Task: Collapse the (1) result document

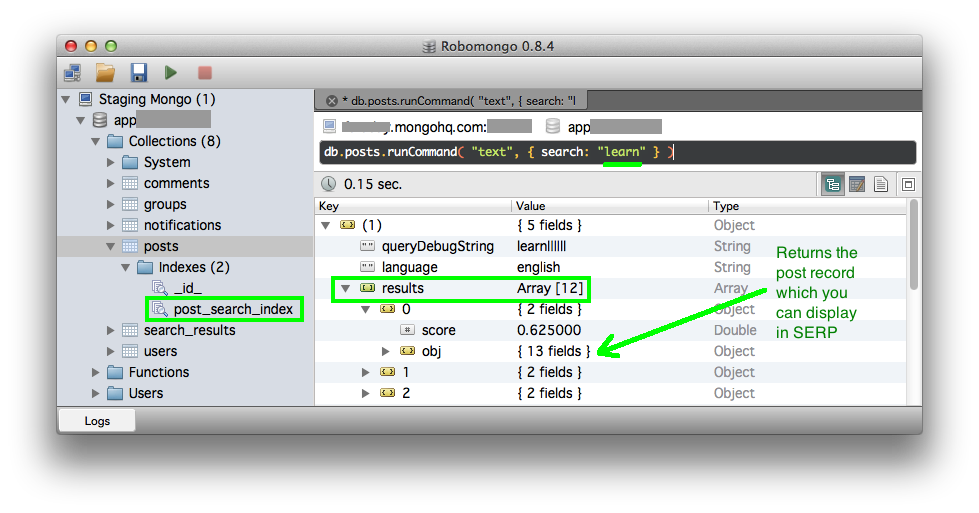Action: 325,225
